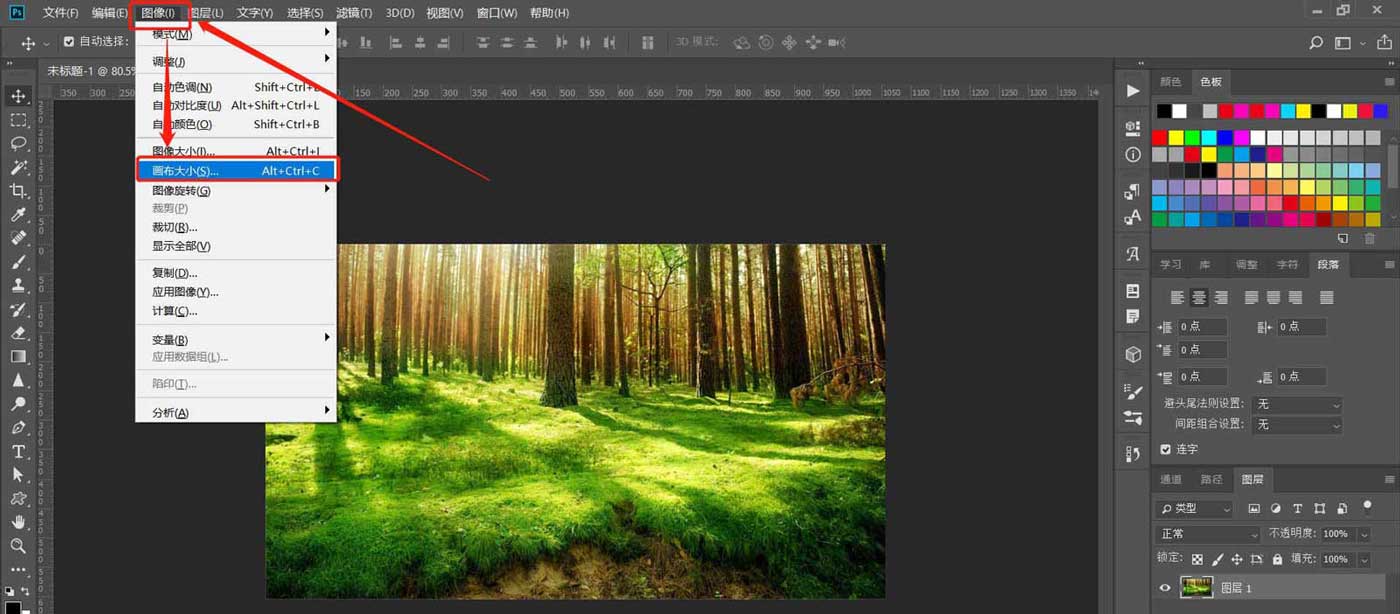Pick the black swatch in top row
Image resolution: width=1400 pixels, height=614 pixels.
(1163, 111)
